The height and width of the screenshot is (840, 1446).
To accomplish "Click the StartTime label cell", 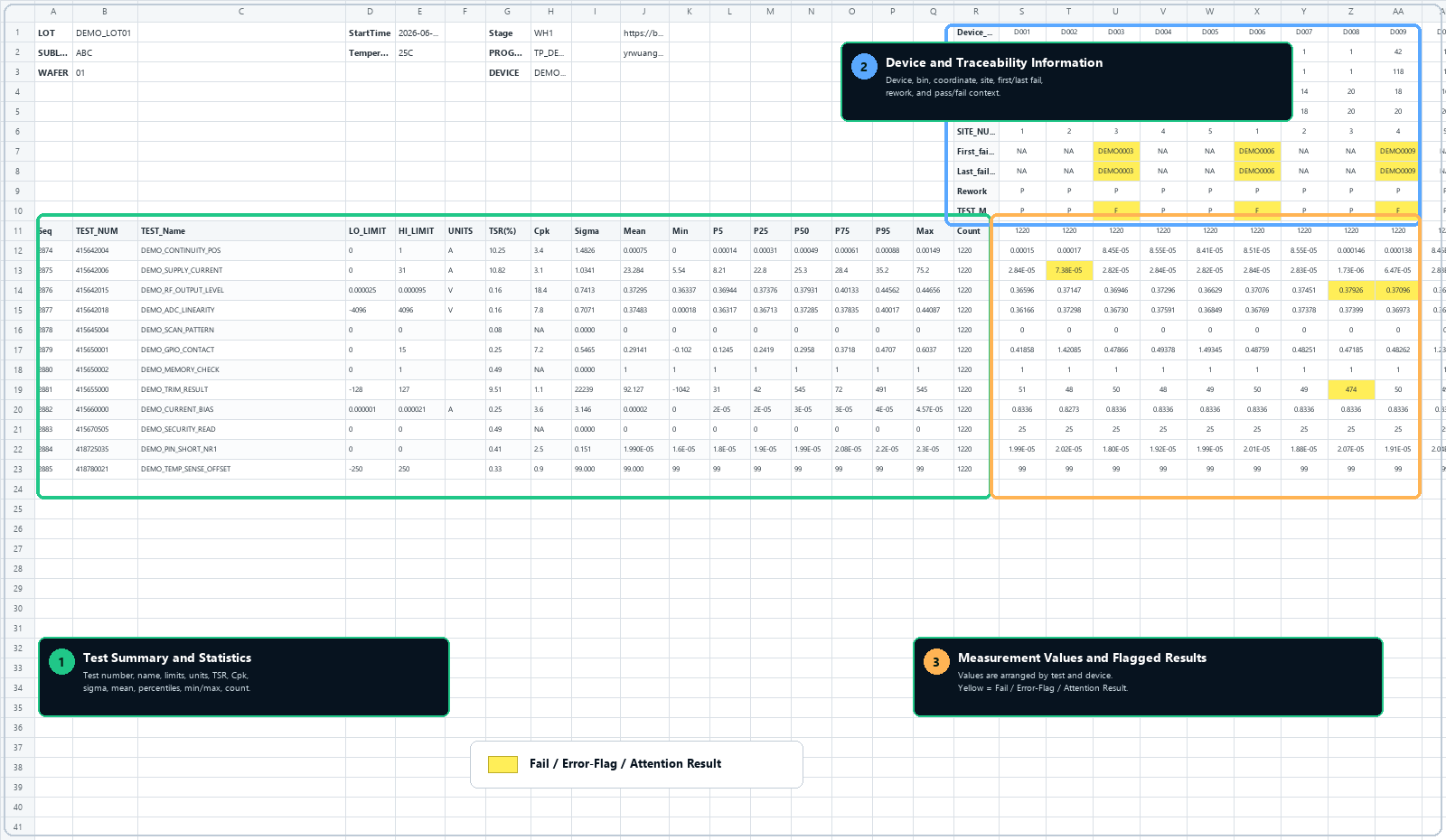I will [371, 33].
